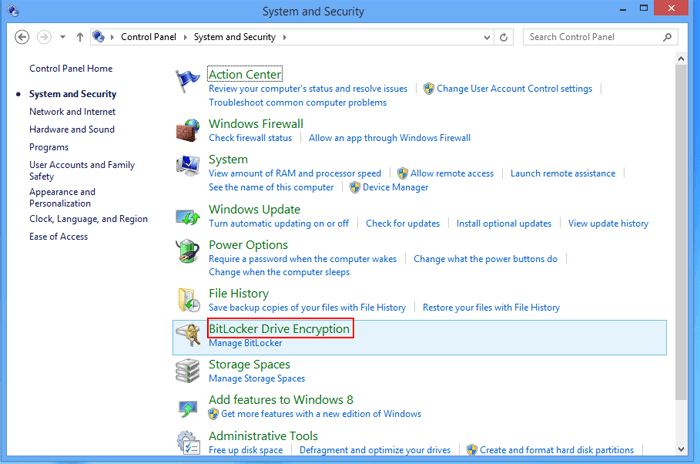Open User Accounts and Family Safety
This screenshot has width=700, height=464.
tap(82, 171)
